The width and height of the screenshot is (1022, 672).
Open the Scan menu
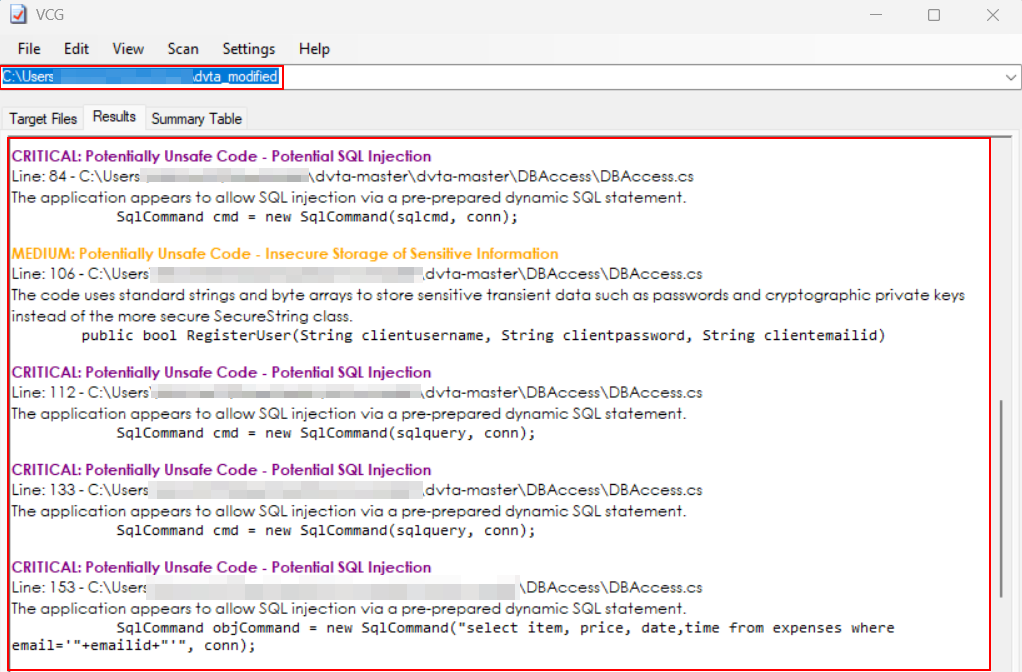(x=183, y=49)
